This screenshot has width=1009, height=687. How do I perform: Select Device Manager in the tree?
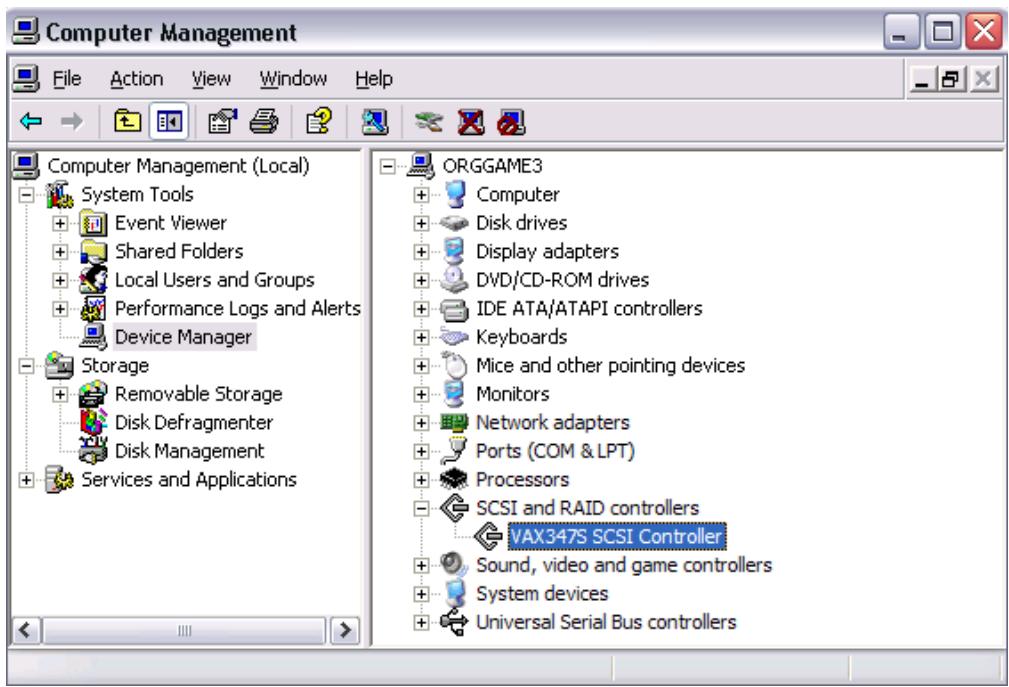coord(183,337)
